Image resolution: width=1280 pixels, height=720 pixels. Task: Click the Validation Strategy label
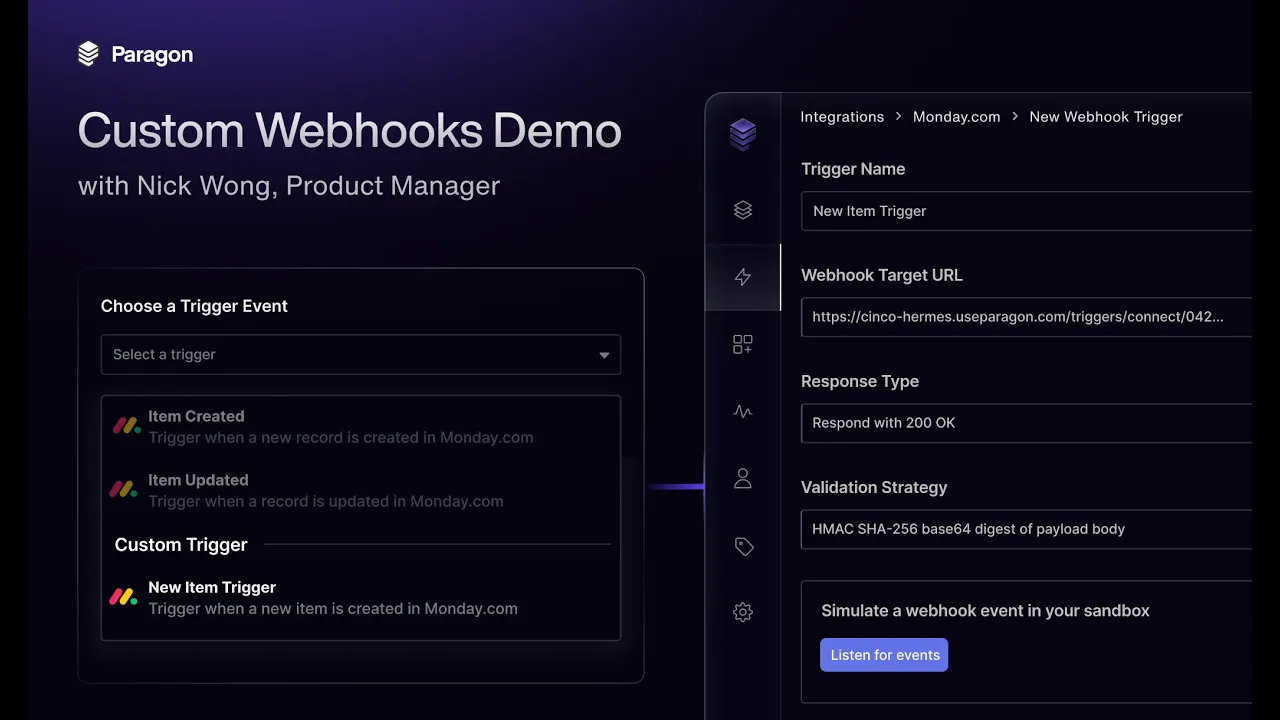[874, 487]
